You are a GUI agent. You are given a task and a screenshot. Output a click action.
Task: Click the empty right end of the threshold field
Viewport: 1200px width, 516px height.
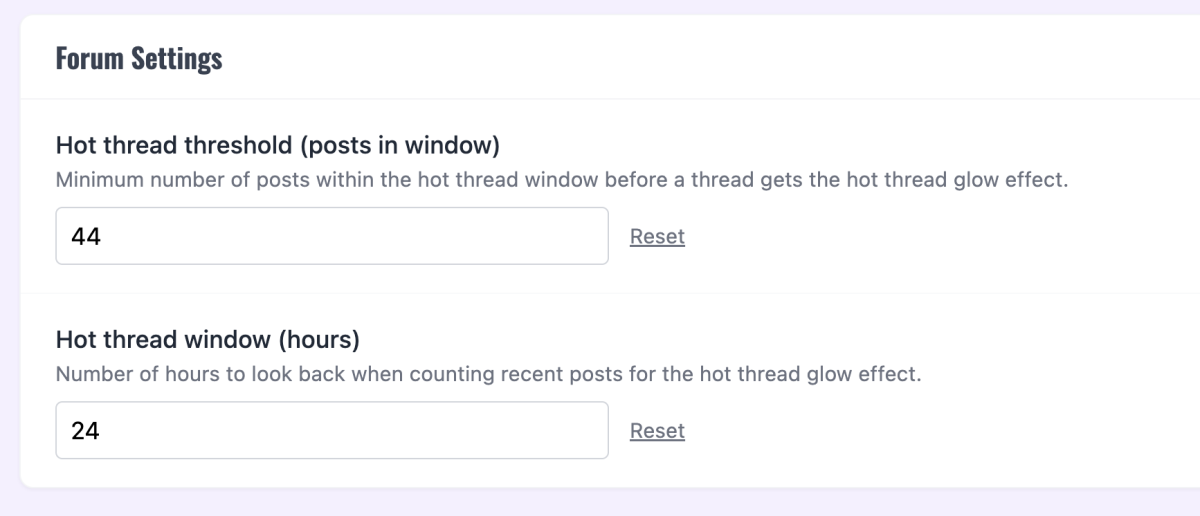pos(560,236)
